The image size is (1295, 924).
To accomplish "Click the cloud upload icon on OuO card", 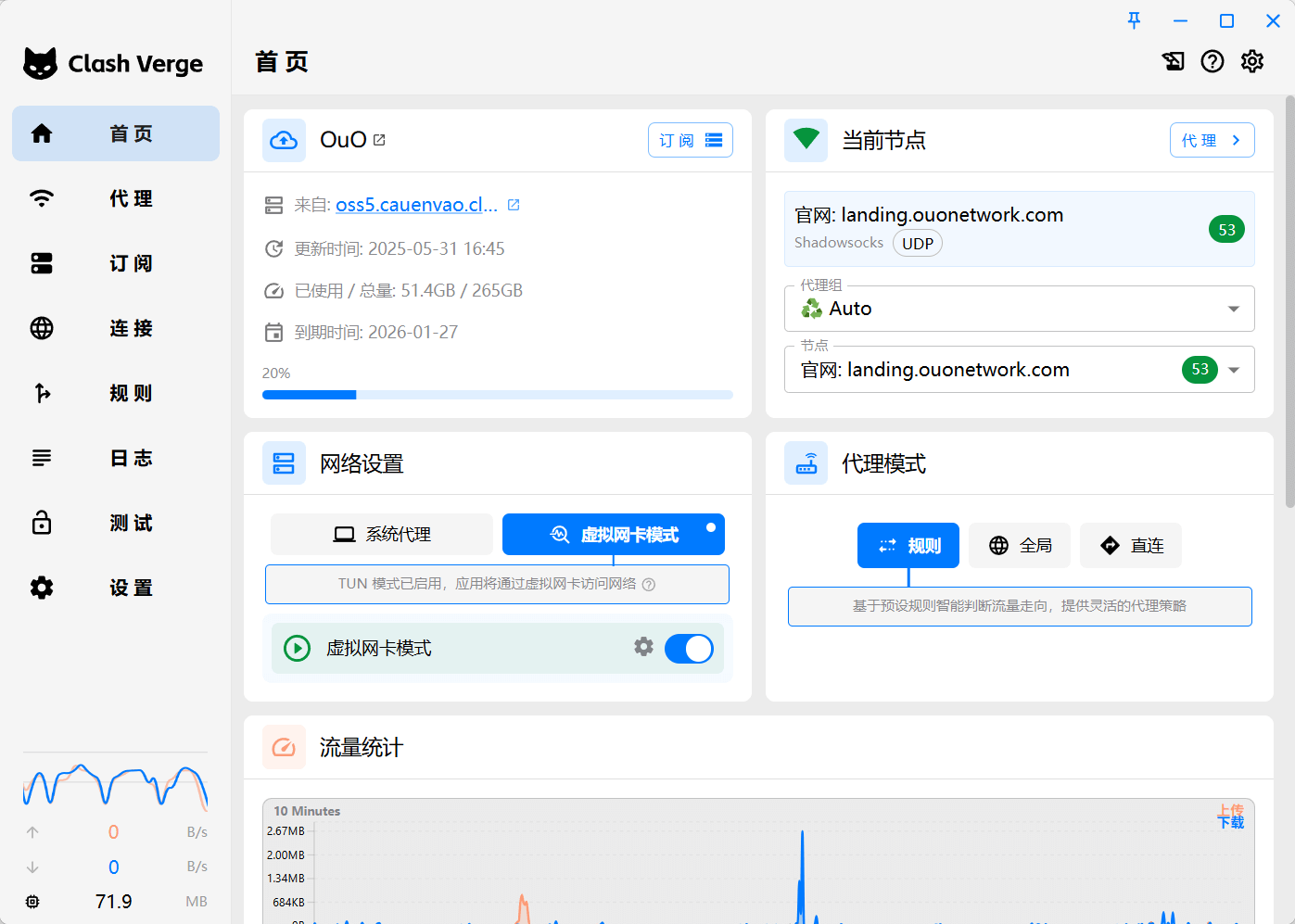I will [284, 140].
